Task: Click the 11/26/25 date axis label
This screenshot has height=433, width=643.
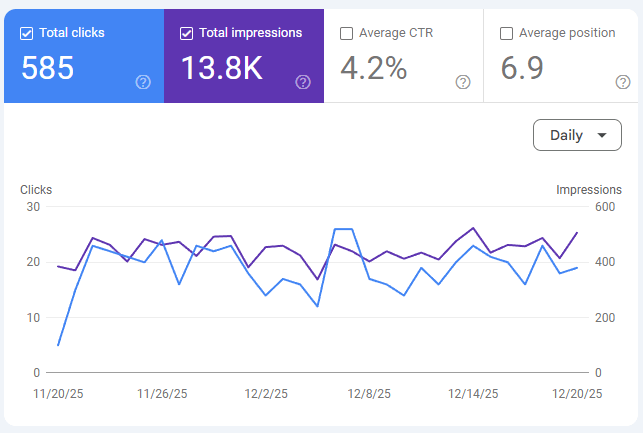Action: point(162,394)
